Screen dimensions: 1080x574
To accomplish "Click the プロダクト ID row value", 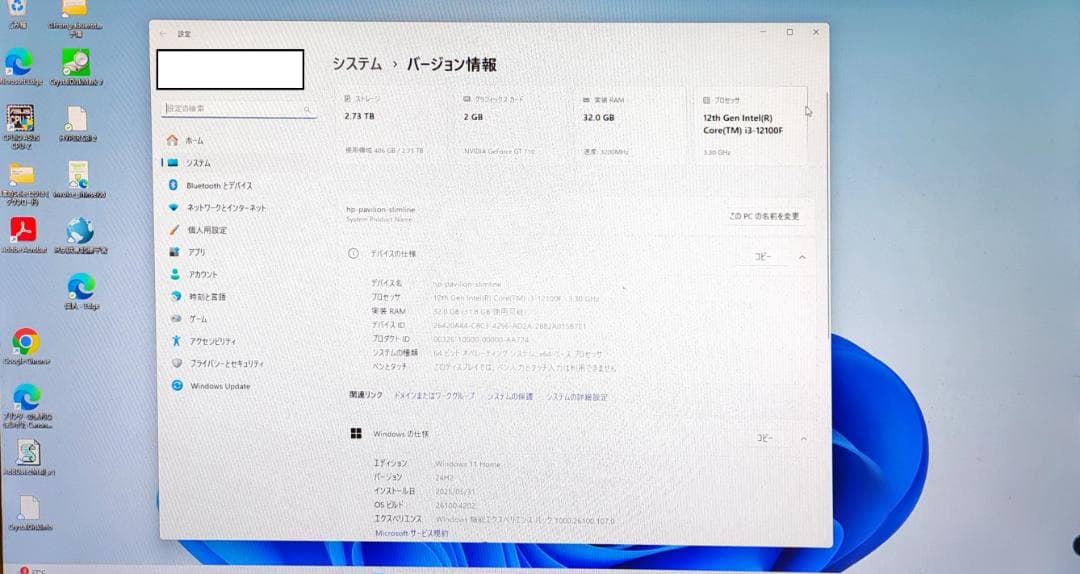I will (481, 339).
